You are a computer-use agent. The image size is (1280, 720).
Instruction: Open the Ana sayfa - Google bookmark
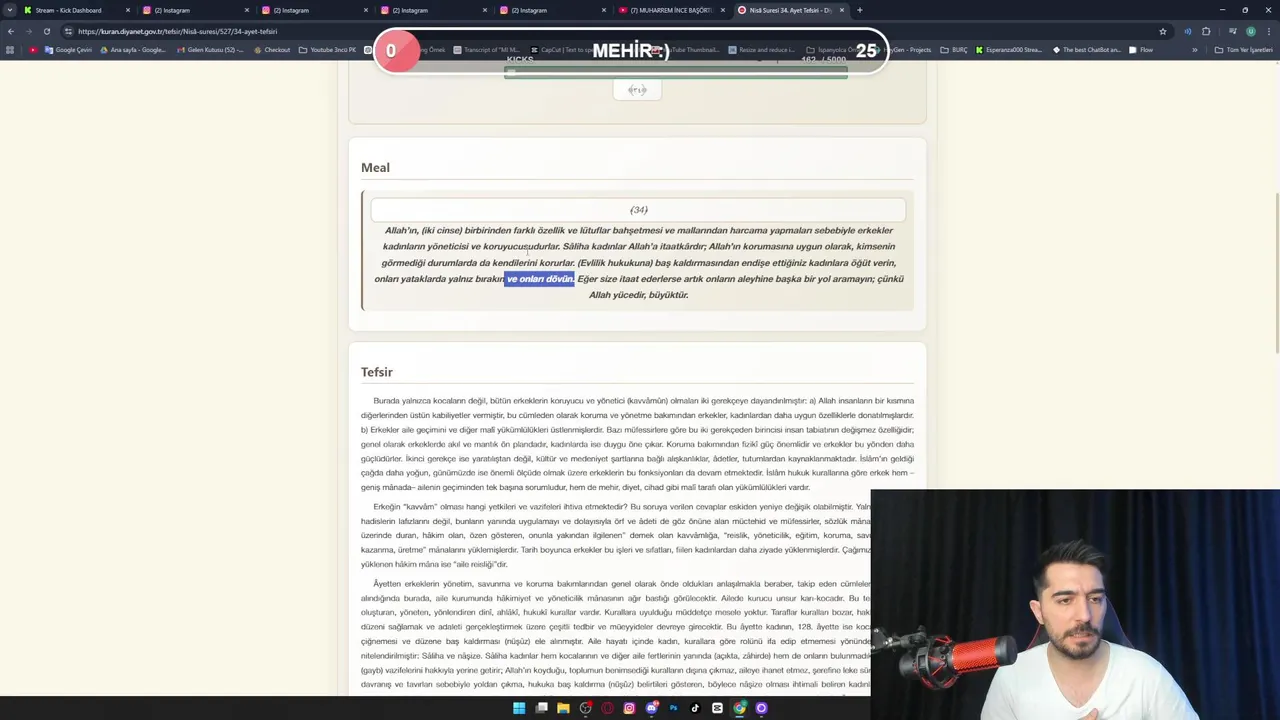134,49
